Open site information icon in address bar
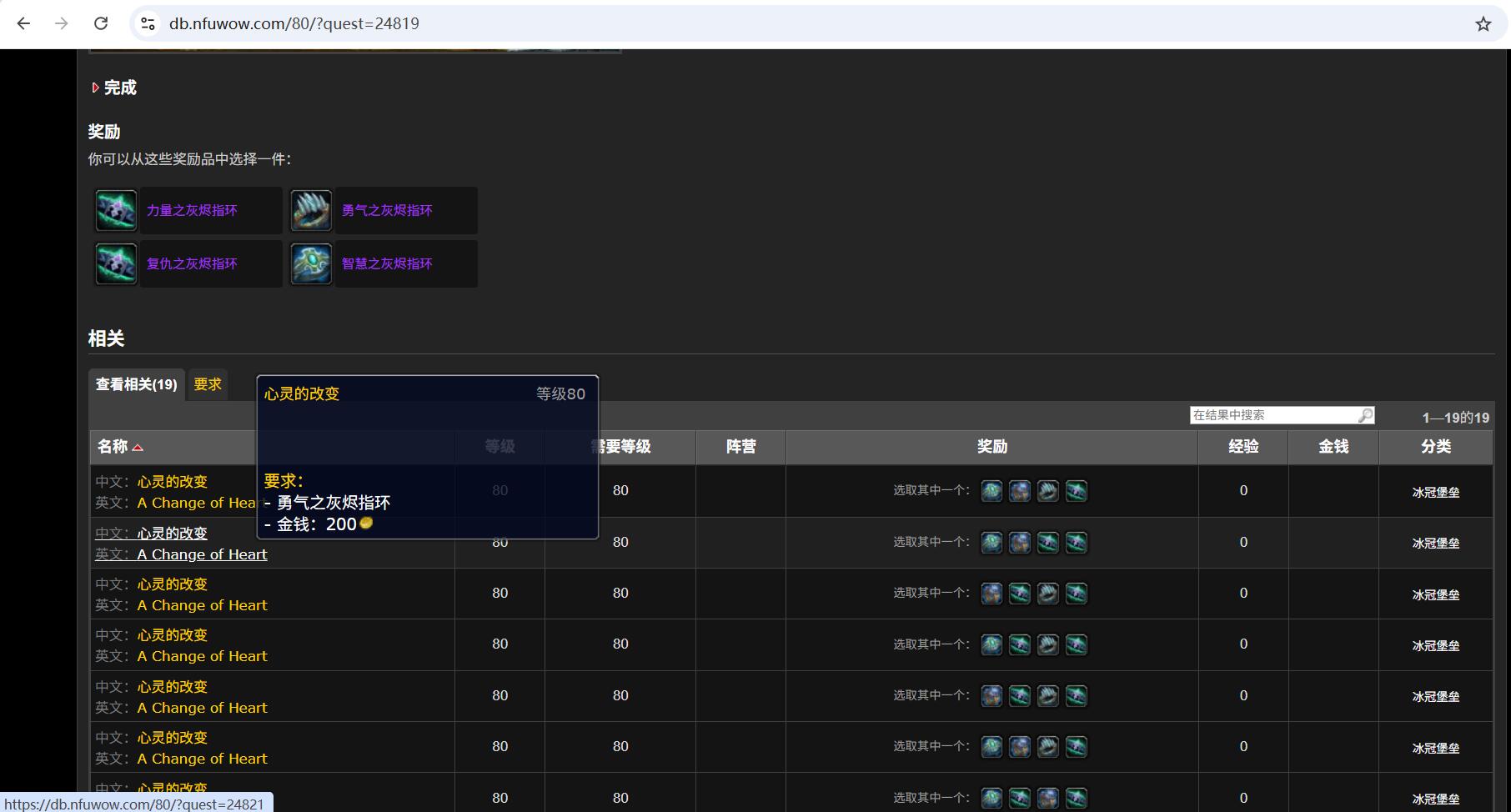The image size is (1511, 812). (148, 23)
